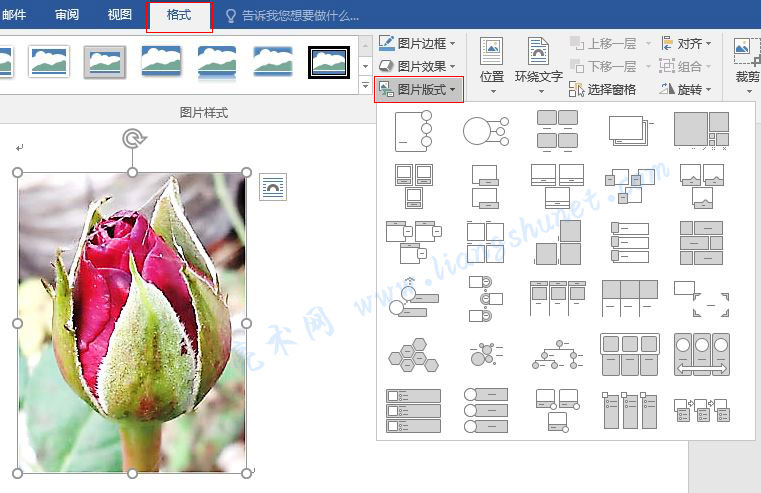
Task: Choose the two offset captioned pictures layout
Action: pos(484,186)
